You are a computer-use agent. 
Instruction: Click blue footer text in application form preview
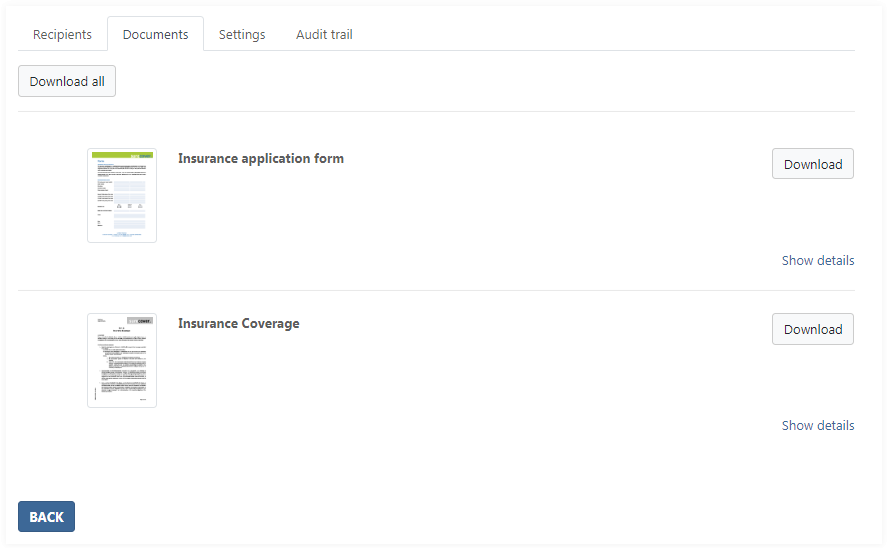tap(122, 235)
